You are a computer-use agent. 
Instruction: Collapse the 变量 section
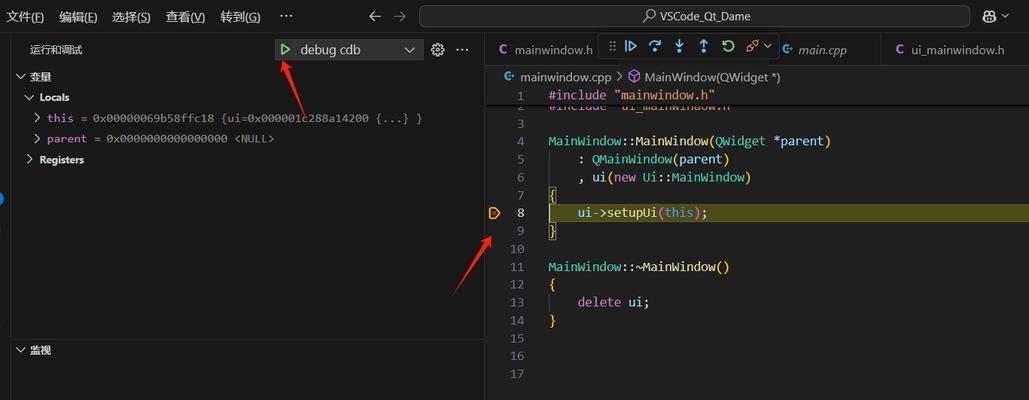[20, 77]
